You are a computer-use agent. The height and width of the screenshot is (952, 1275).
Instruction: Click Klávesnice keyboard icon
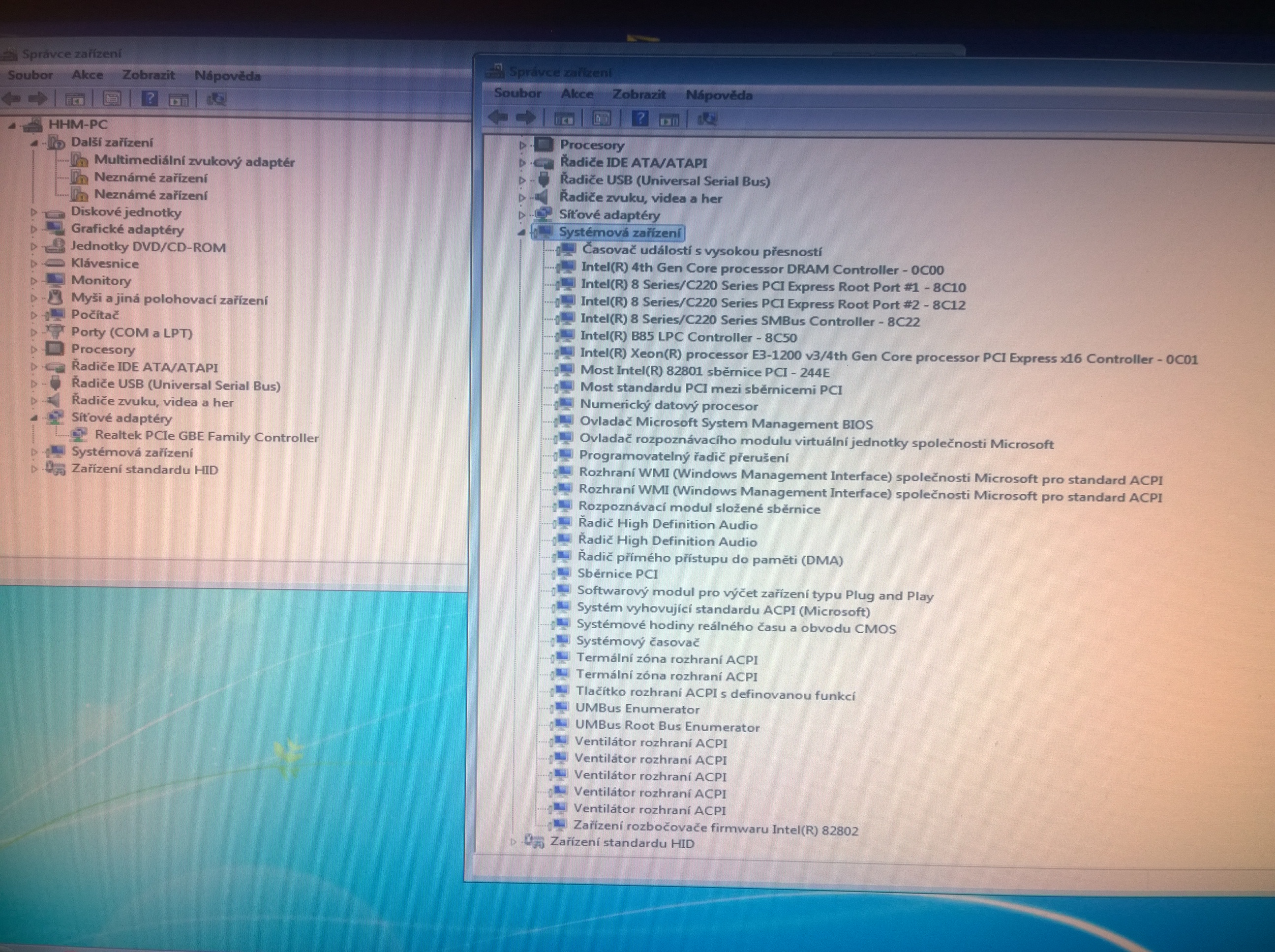point(55,264)
